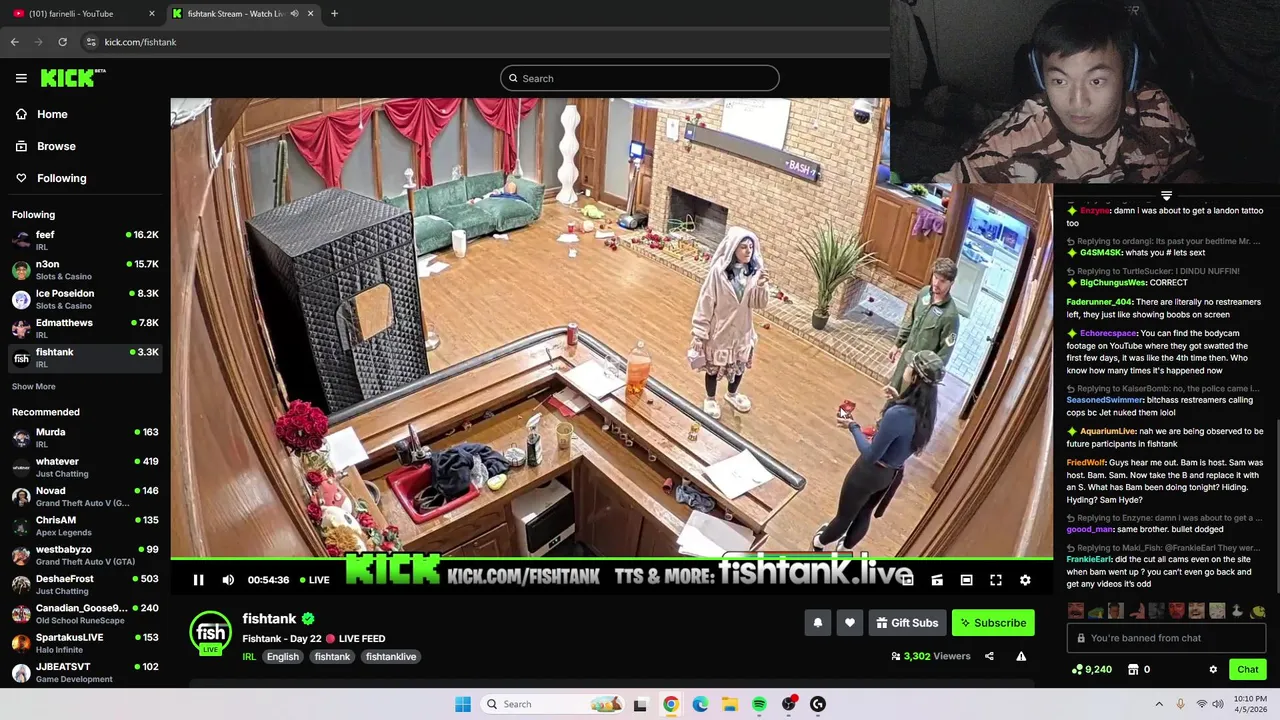Open westbabyzo channel

coord(85,555)
